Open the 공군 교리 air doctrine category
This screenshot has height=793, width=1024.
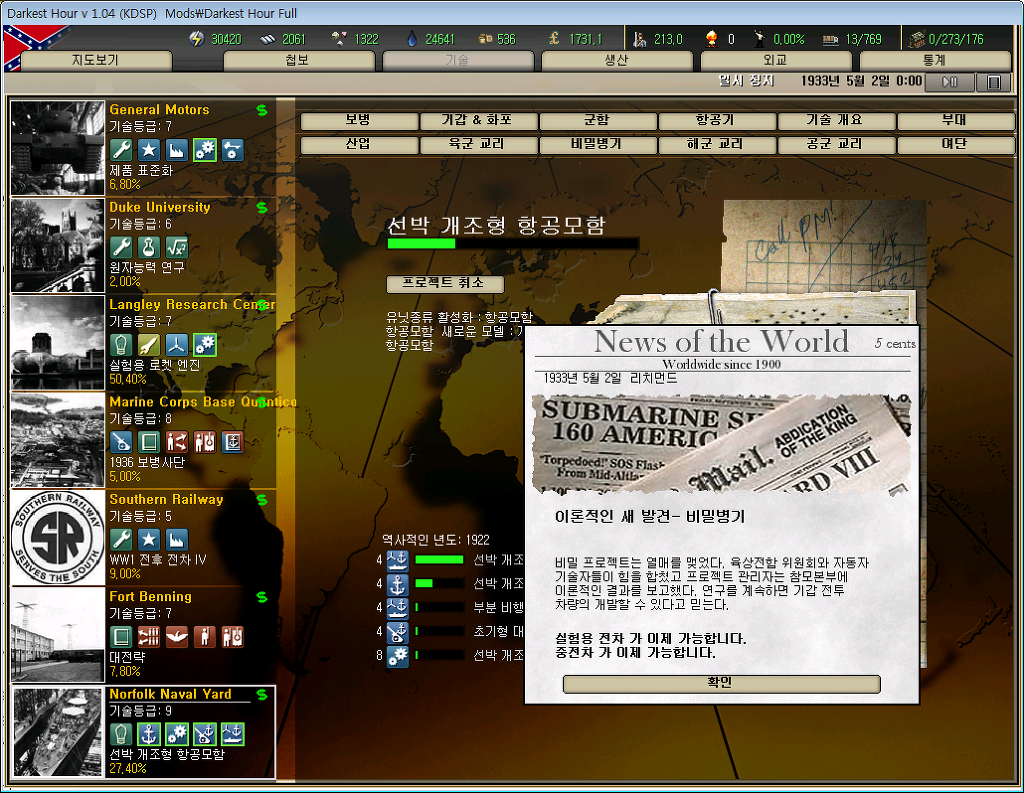pyautogui.click(x=836, y=144)
